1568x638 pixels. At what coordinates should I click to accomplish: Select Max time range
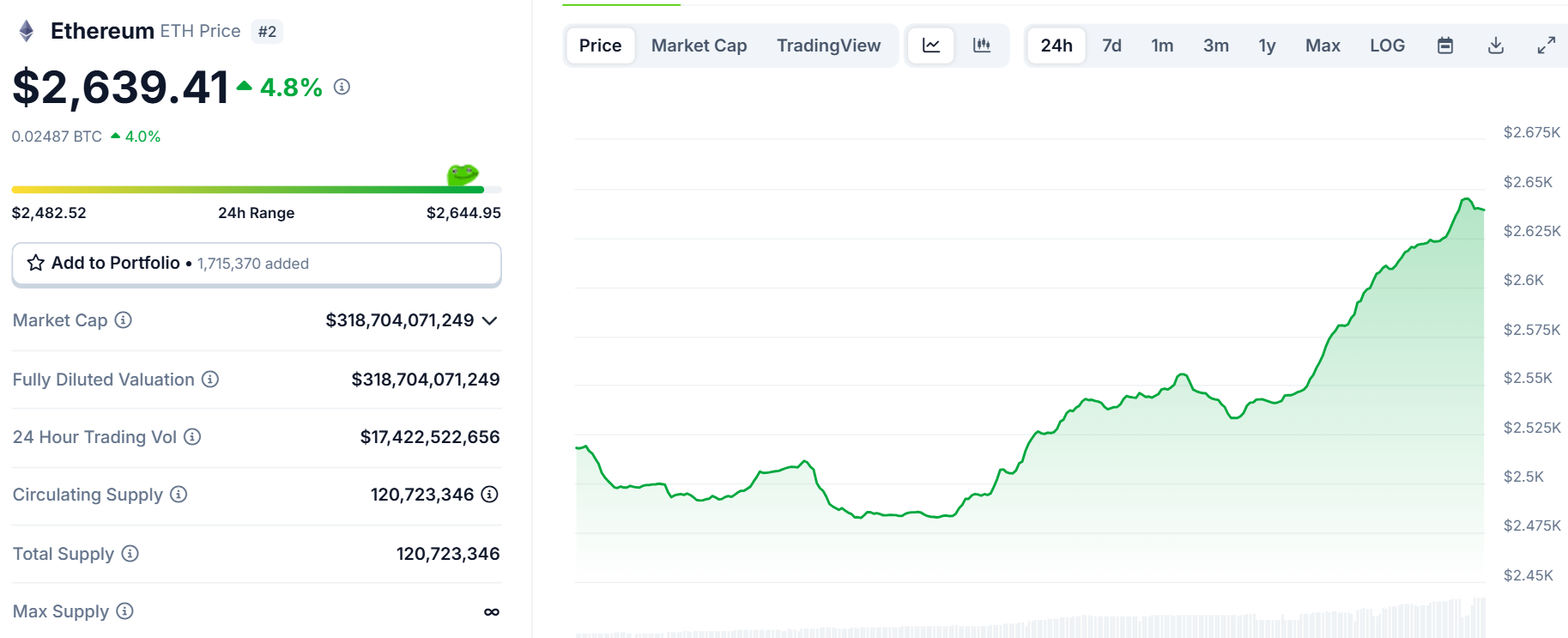[1323, 46]
